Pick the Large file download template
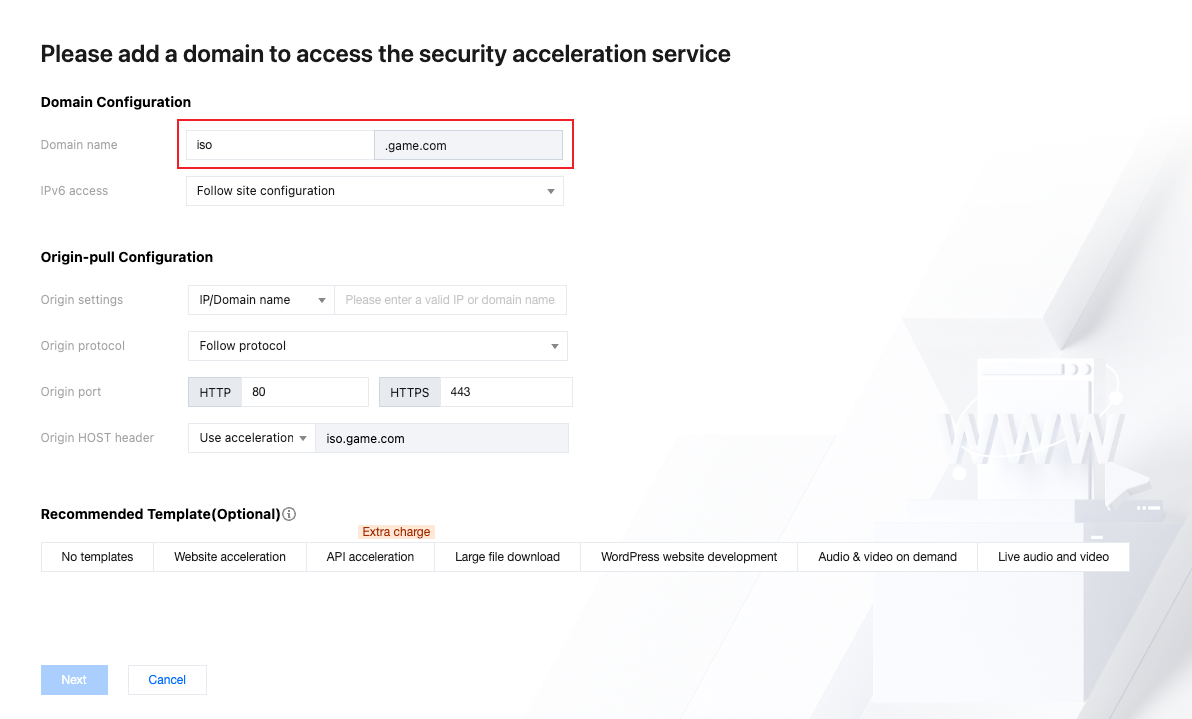1192x719 pixels. coord(507,557)
